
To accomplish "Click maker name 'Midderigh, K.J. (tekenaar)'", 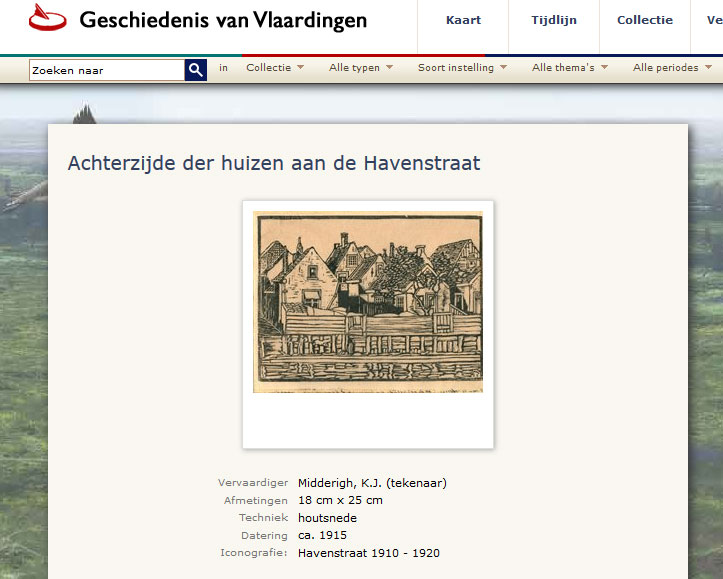I will click(x=372, y=483).
